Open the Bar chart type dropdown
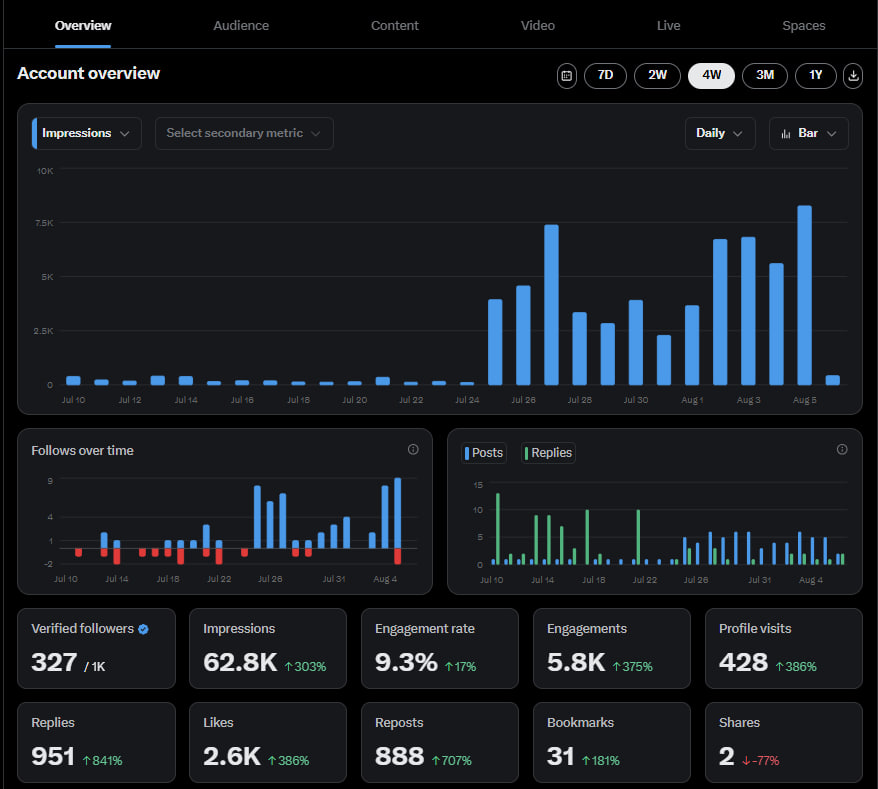The height and width of the screenshot is (789, 878). (808, 133)
